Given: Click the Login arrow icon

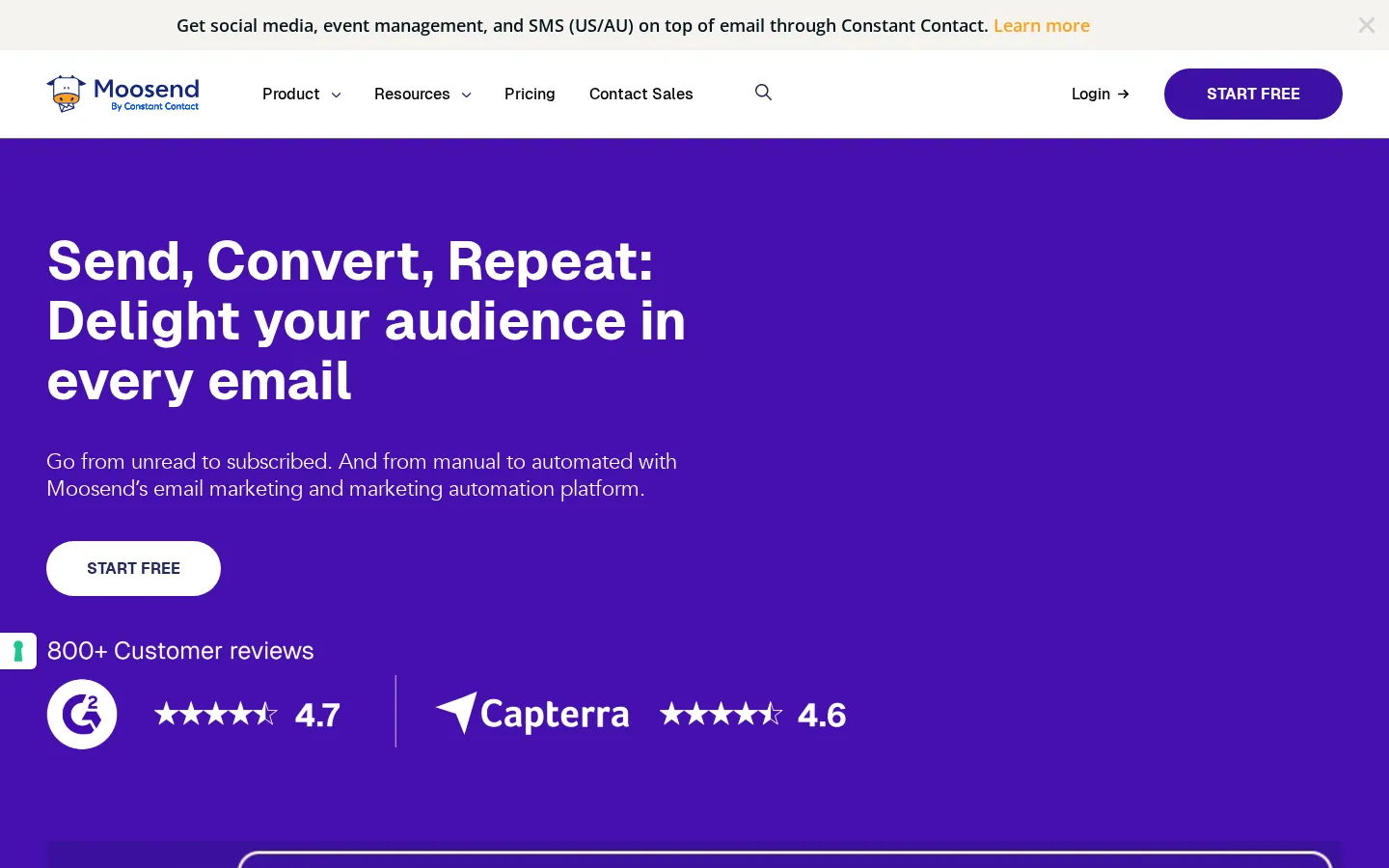Looking at the screenshot, I should pos(1123,95).
